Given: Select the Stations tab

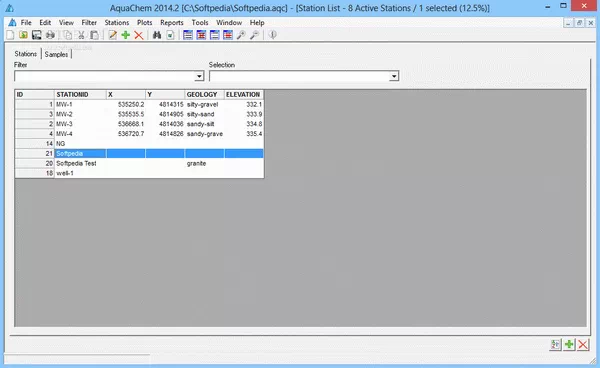Looking at the screenshot, I should 26,54.
